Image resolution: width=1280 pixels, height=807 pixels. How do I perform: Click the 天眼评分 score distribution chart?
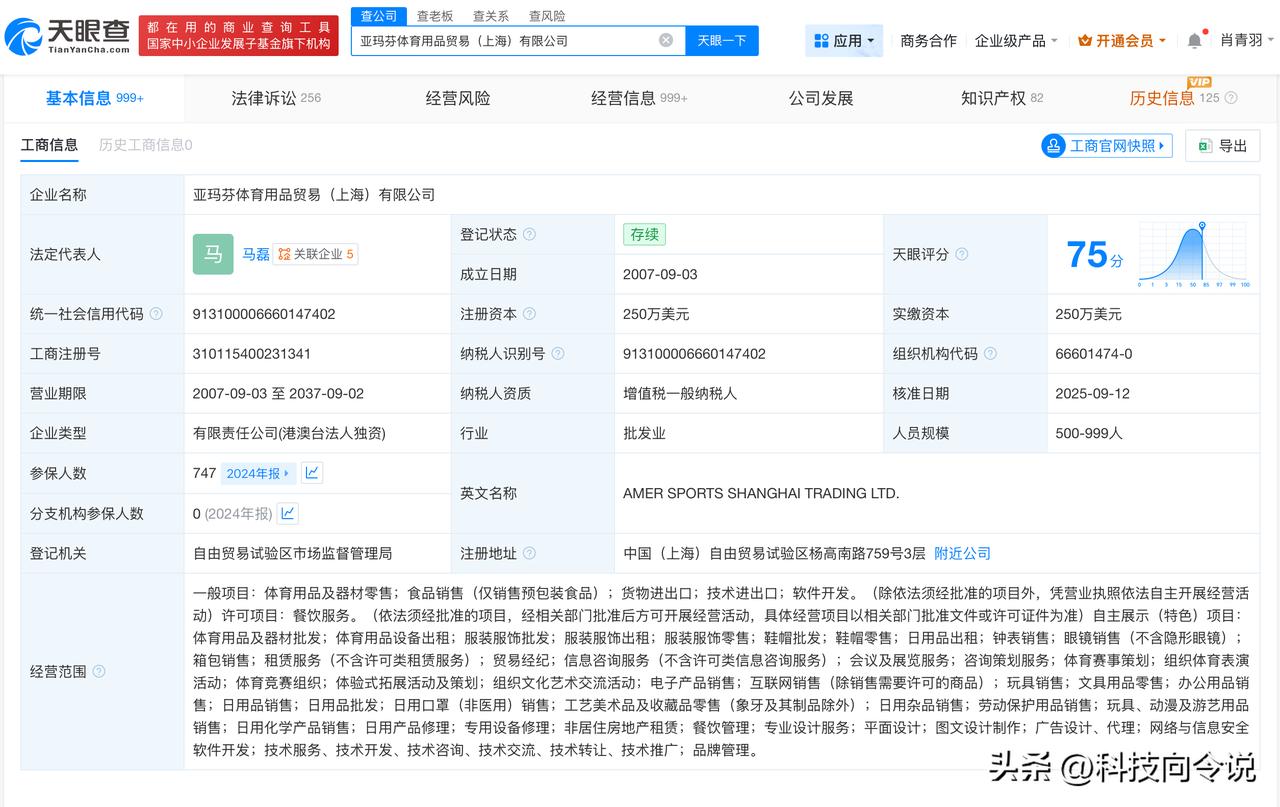pyautogui.click(x=1195, y=254)
